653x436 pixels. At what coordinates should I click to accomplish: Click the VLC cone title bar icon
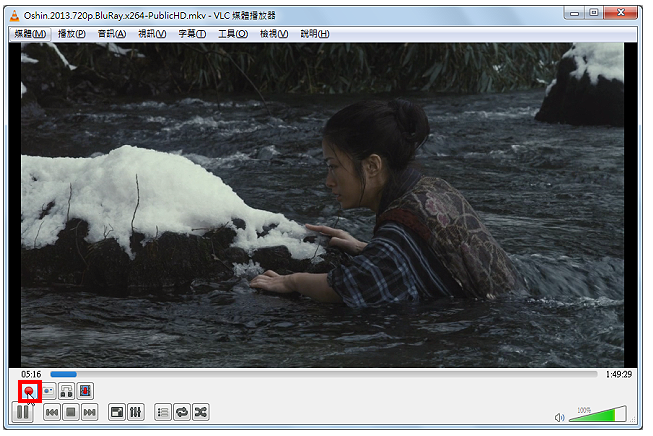tap(15, 16)
